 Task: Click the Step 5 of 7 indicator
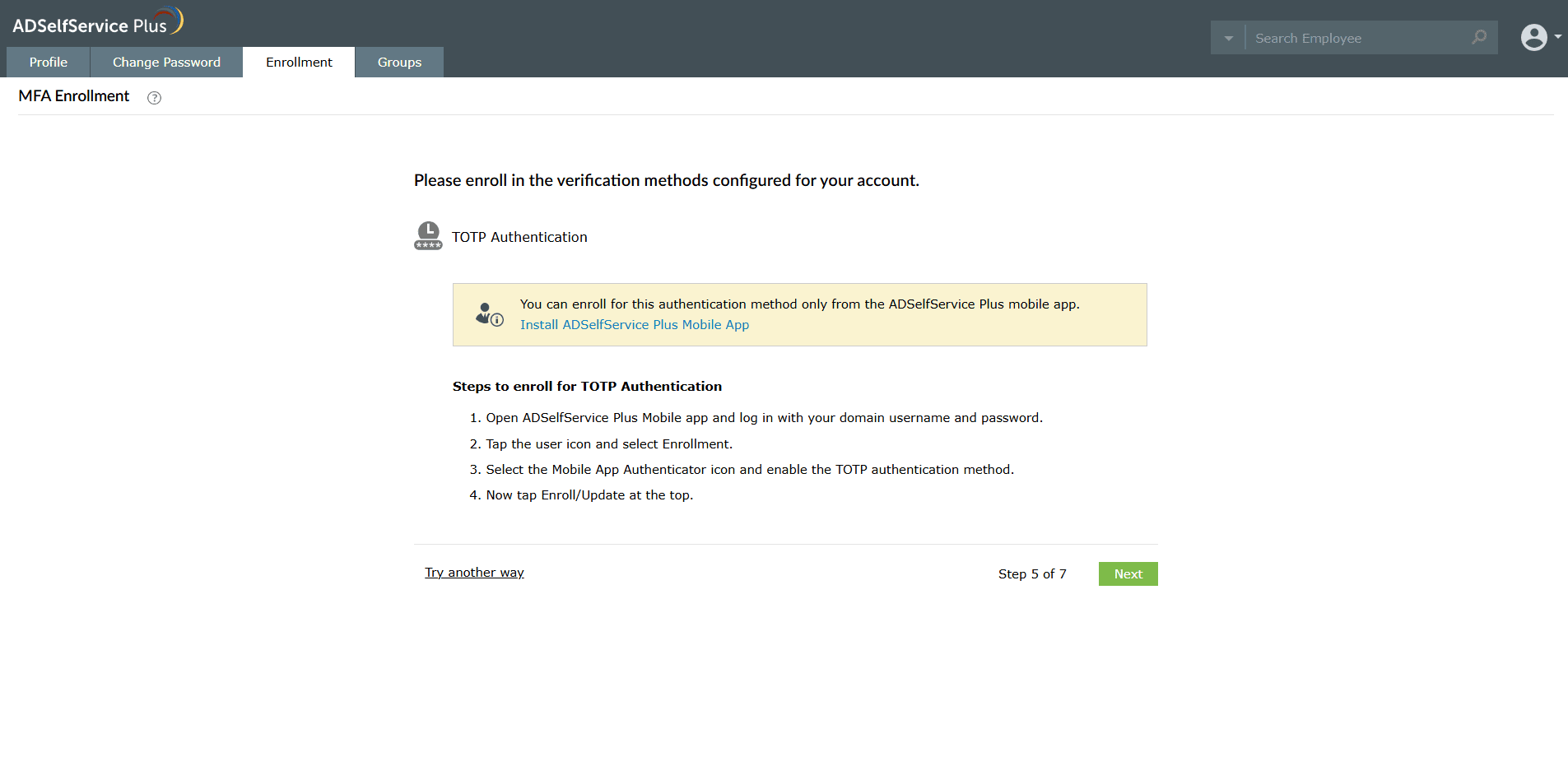pos(1032,574)
